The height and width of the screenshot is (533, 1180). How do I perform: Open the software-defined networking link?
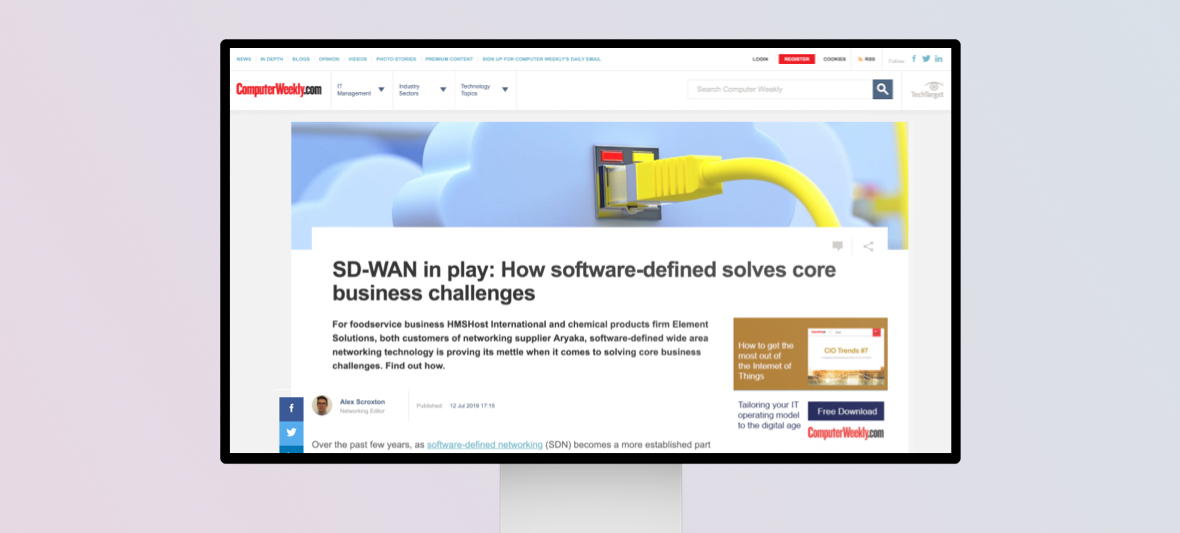coord(485,445)
